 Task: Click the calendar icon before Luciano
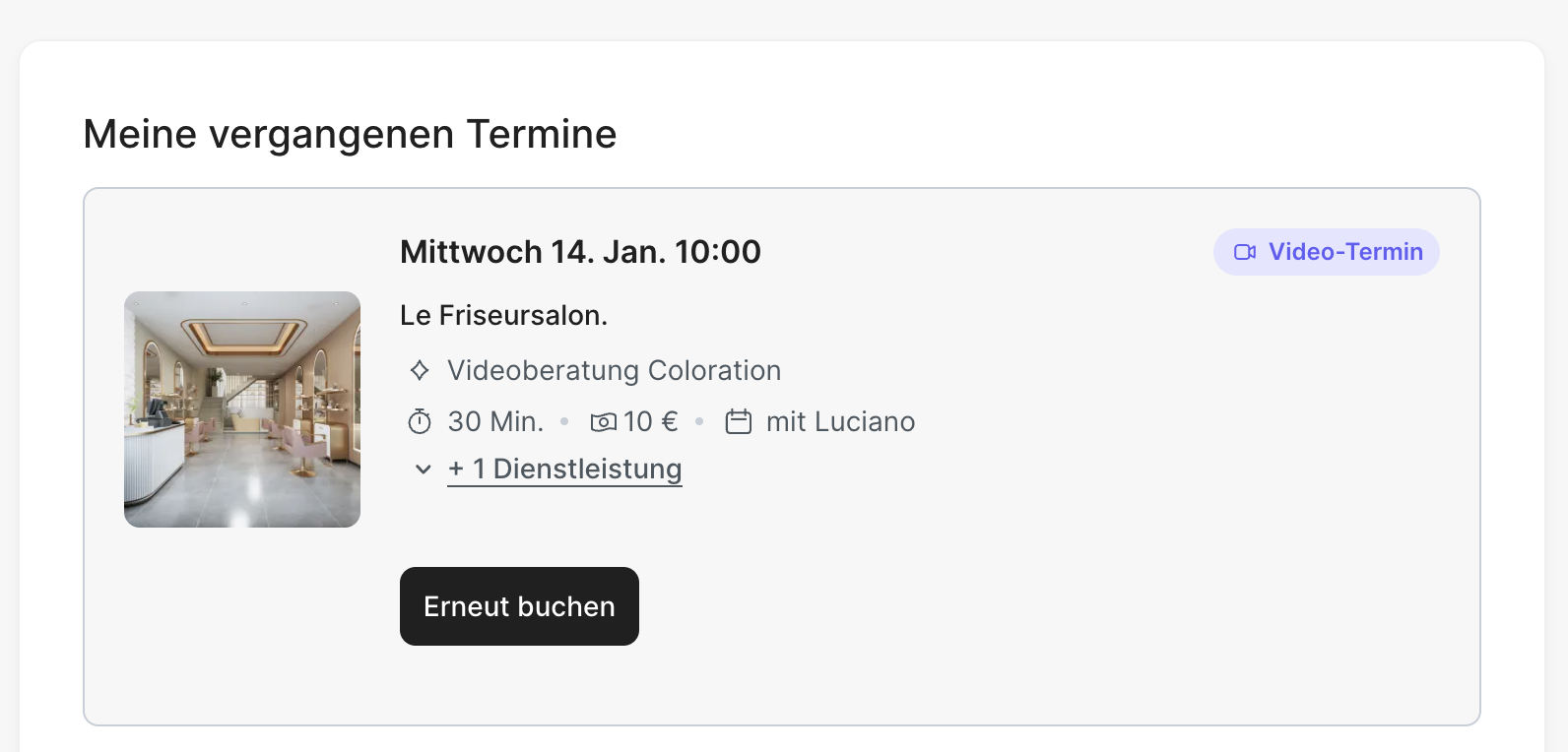(739, 422)
